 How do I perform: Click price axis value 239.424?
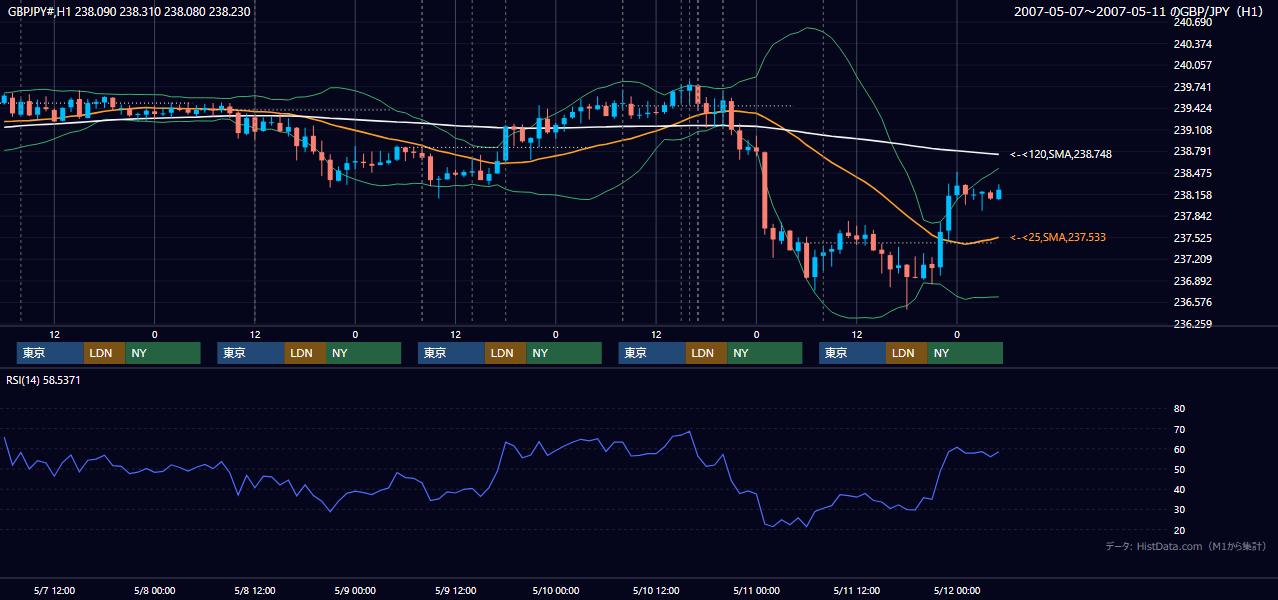click(1193, 108)
